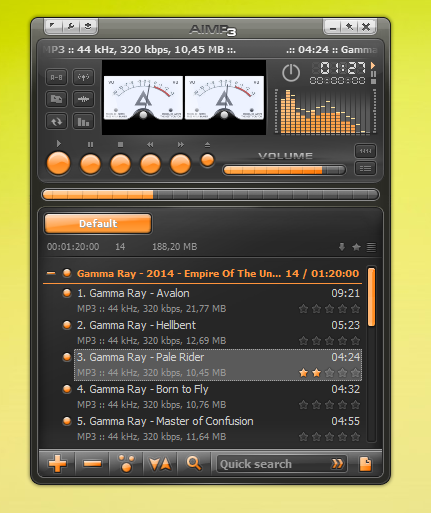Open the audio converter folder icon
This screenshot has width=431, height=513.
(x=56, y=99)
